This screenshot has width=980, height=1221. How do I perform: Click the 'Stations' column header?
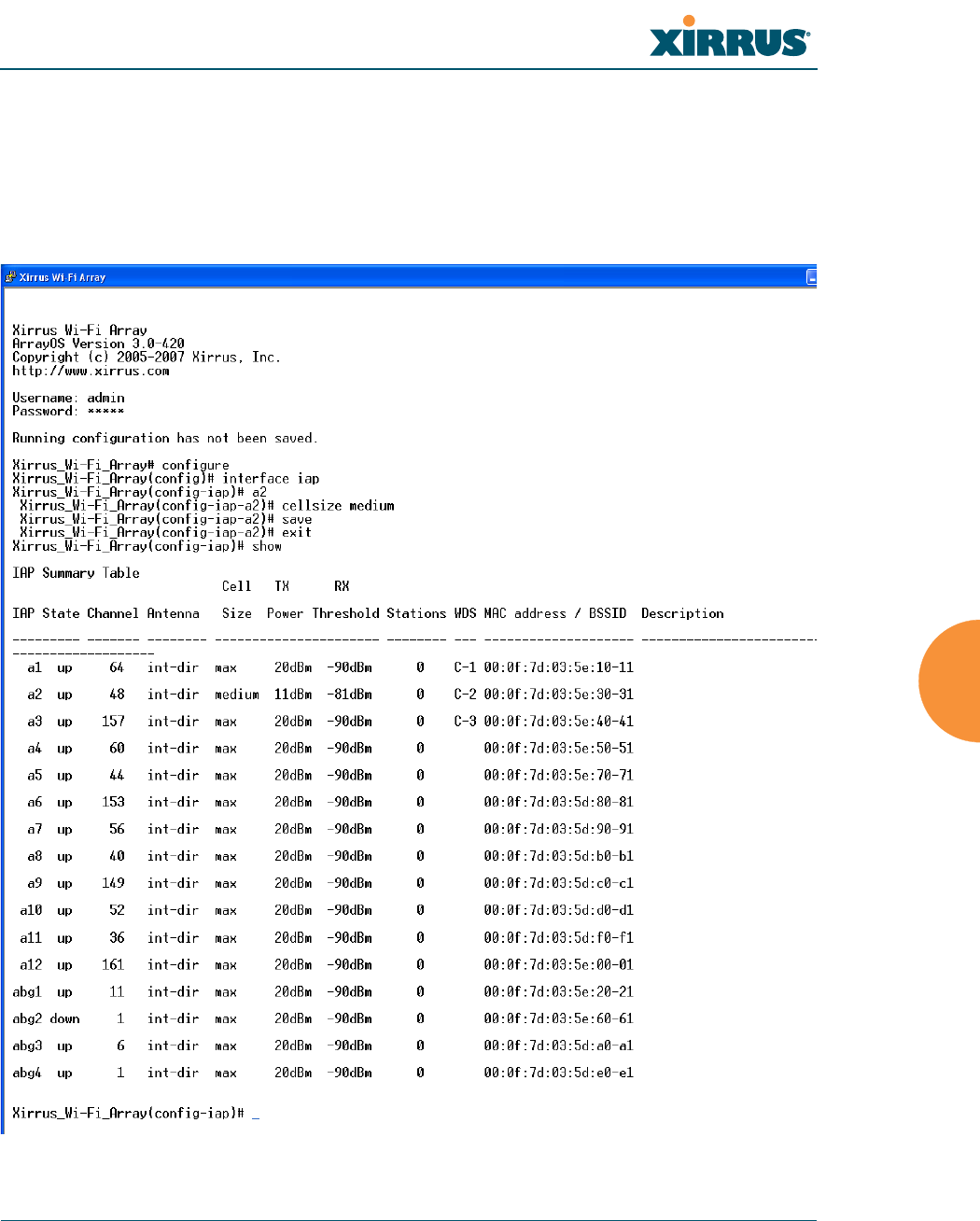click(416, 613)
